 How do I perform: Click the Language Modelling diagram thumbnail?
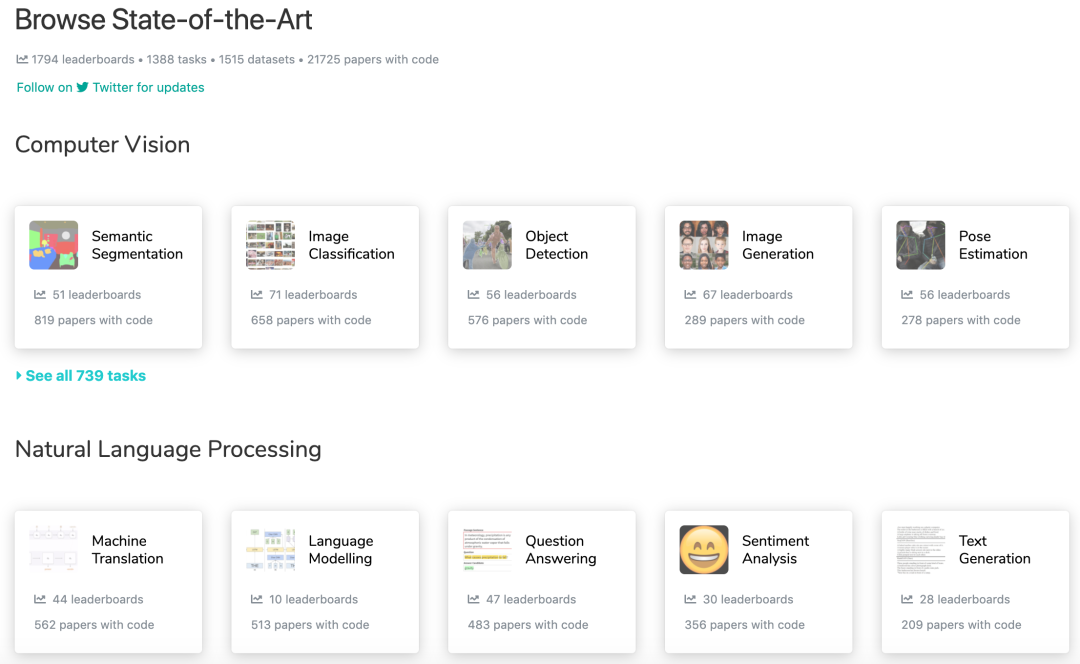point(271,550)
